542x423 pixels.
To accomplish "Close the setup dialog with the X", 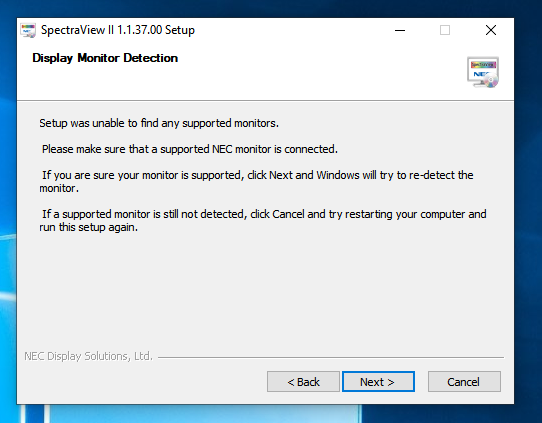I will click(x=491, y=30).
